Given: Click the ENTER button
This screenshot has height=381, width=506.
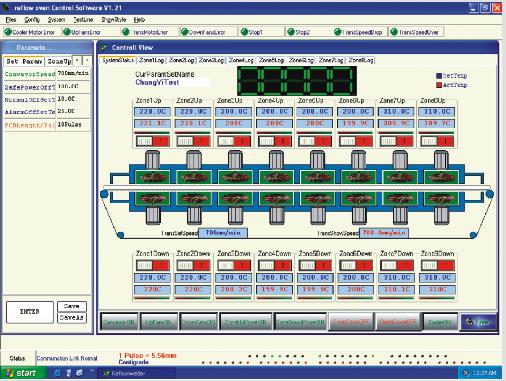Looking at the screenshot, I should [x=30, y=312].
